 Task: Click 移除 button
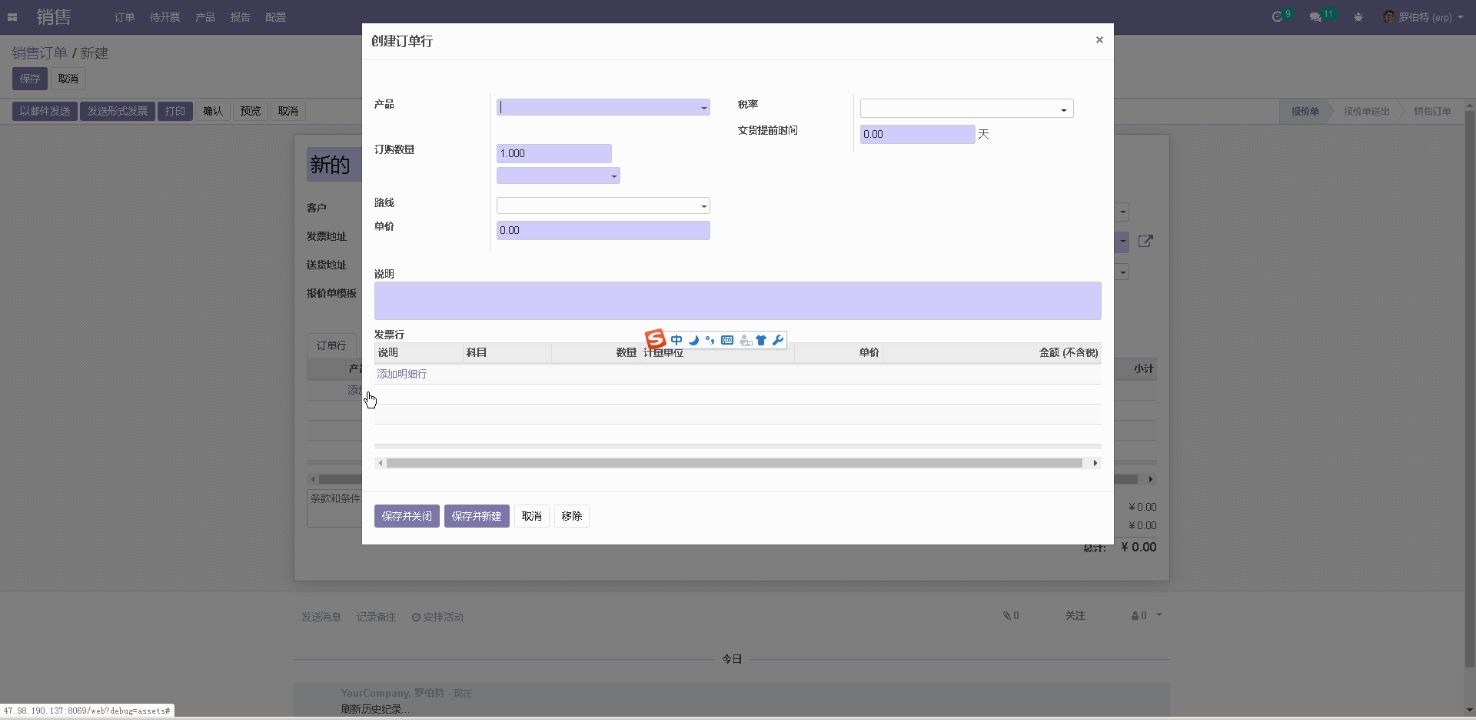click(572, 516)
